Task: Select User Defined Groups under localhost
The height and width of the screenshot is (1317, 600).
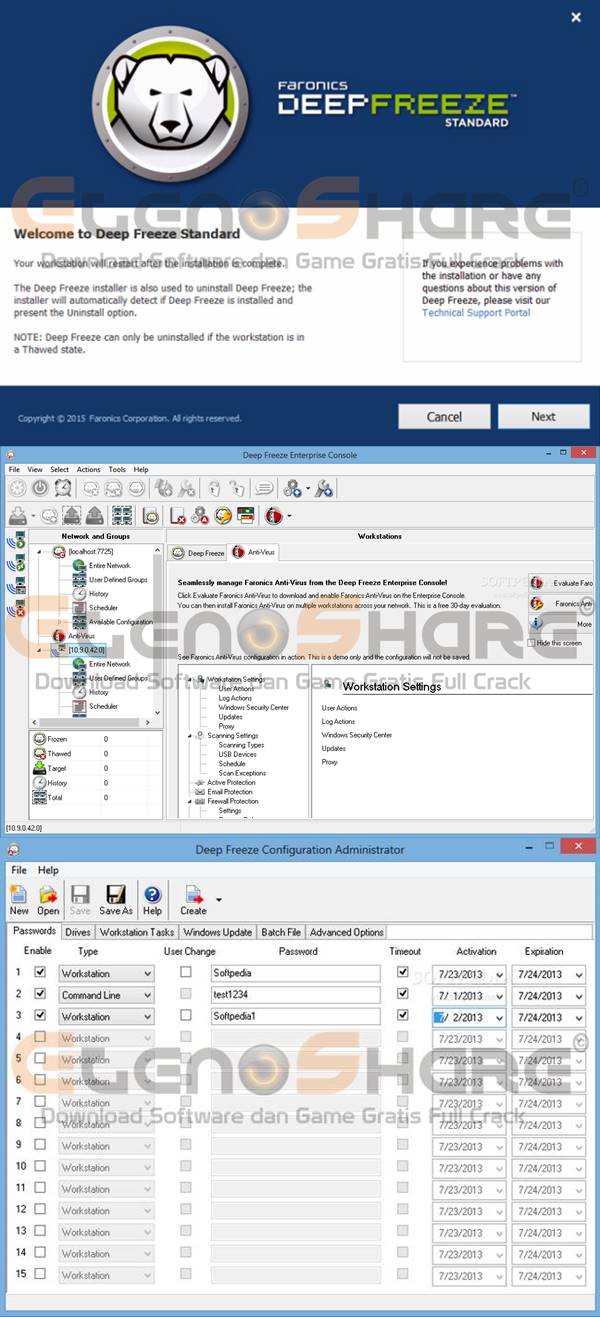Action: click(x=118, y=580)
